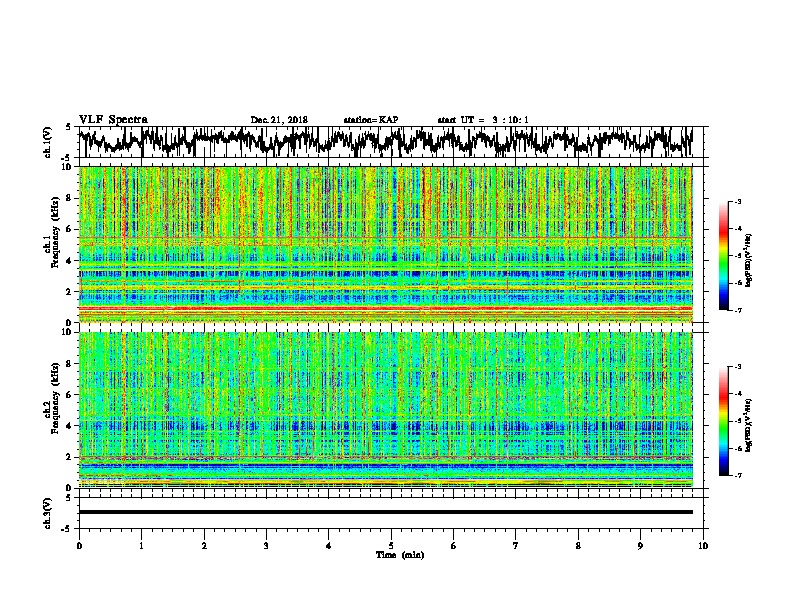Click the log(PSD) label of ch.1 color bar
This screenshot has height=612, width=792.
(749, 261)
